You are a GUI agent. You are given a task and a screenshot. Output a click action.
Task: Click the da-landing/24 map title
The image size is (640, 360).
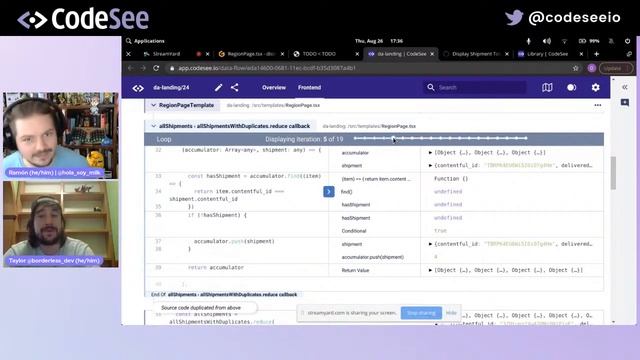click(x=171, y=87)
